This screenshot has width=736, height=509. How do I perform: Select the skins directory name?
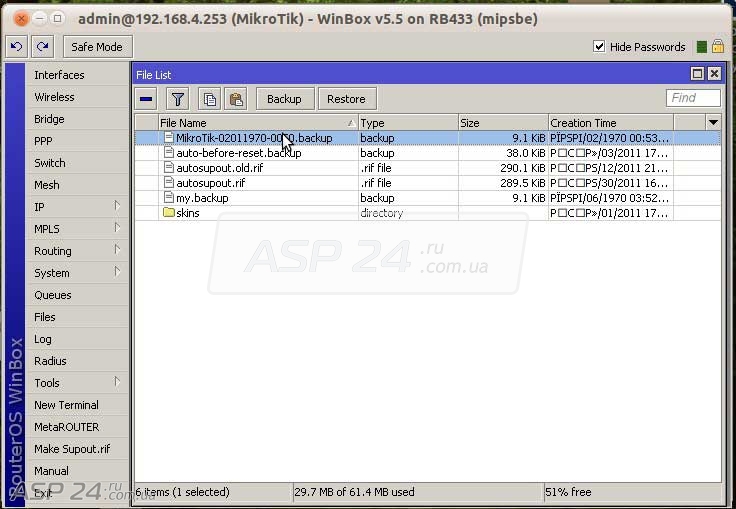click(188, 213)
